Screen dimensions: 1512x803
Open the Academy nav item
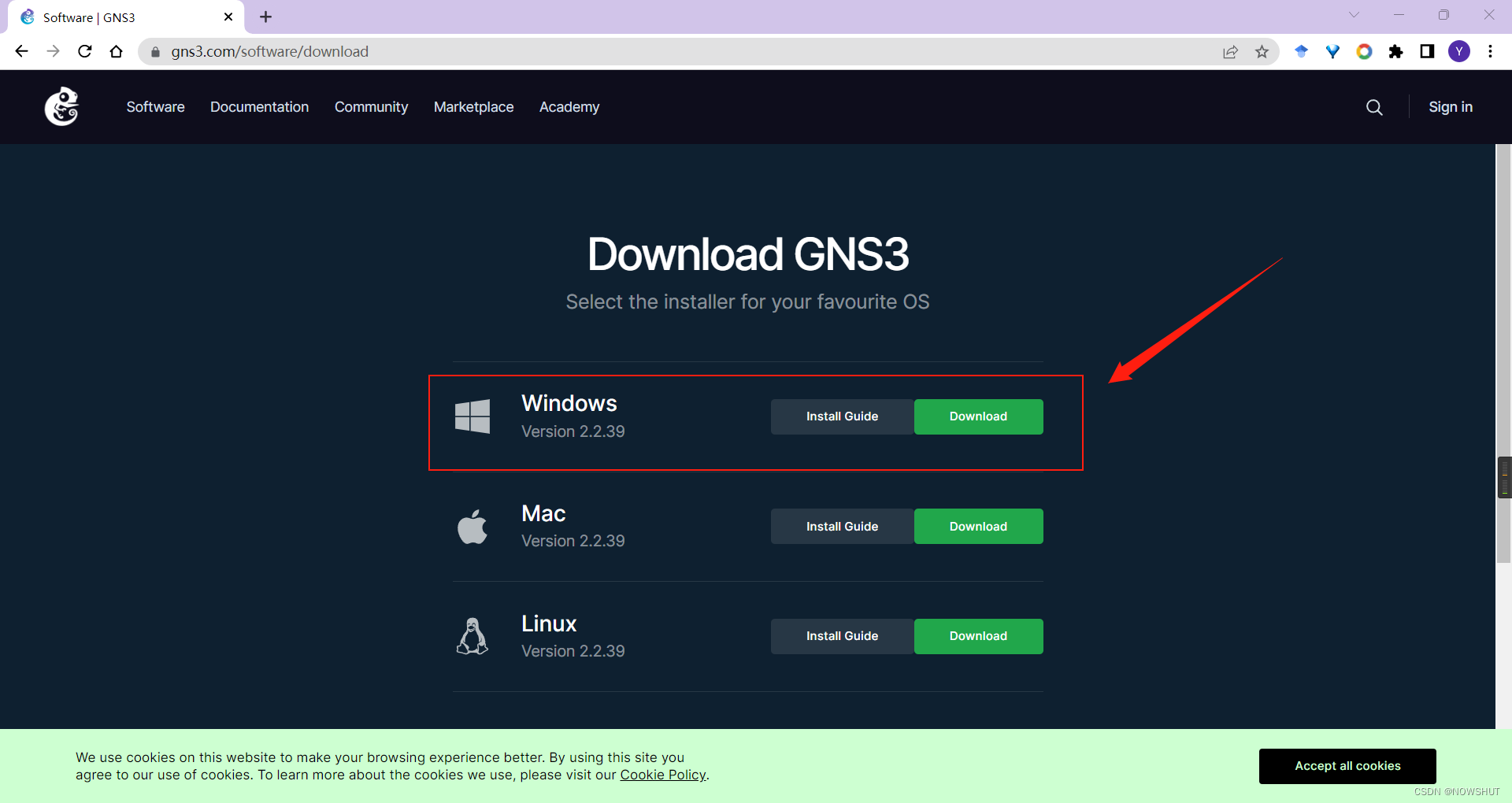[569, 107]
